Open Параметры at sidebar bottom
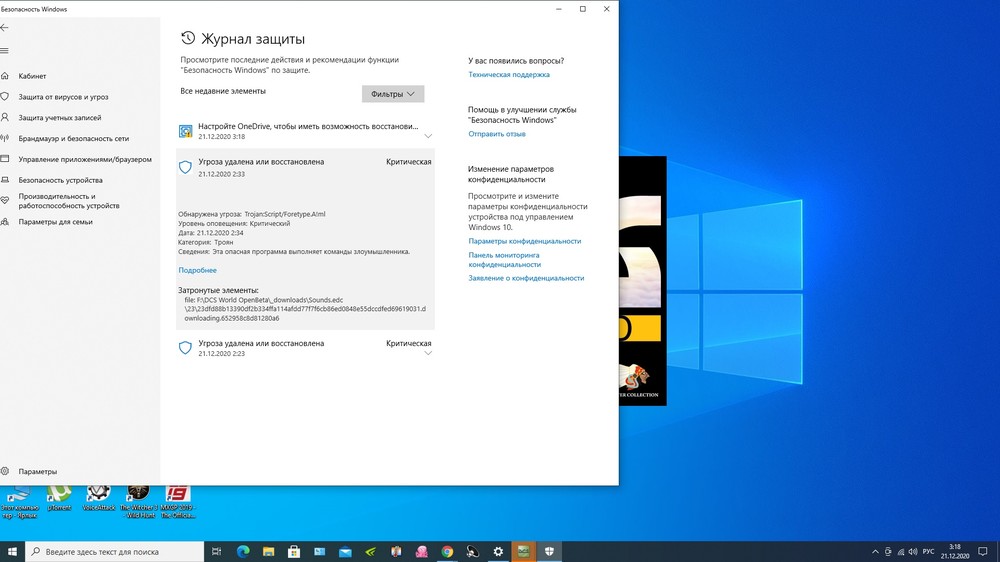Screen dimensions: 1000x562 38,471
